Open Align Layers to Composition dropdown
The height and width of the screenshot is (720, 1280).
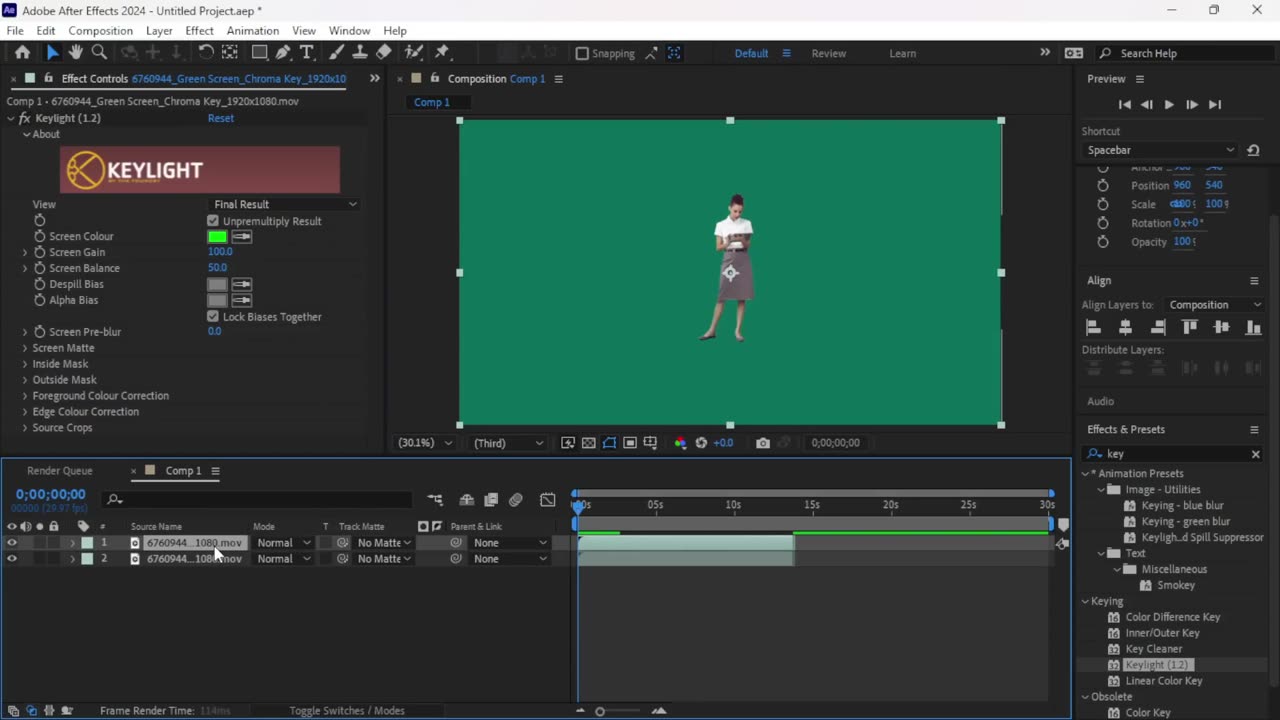[x=1215, y=305]
